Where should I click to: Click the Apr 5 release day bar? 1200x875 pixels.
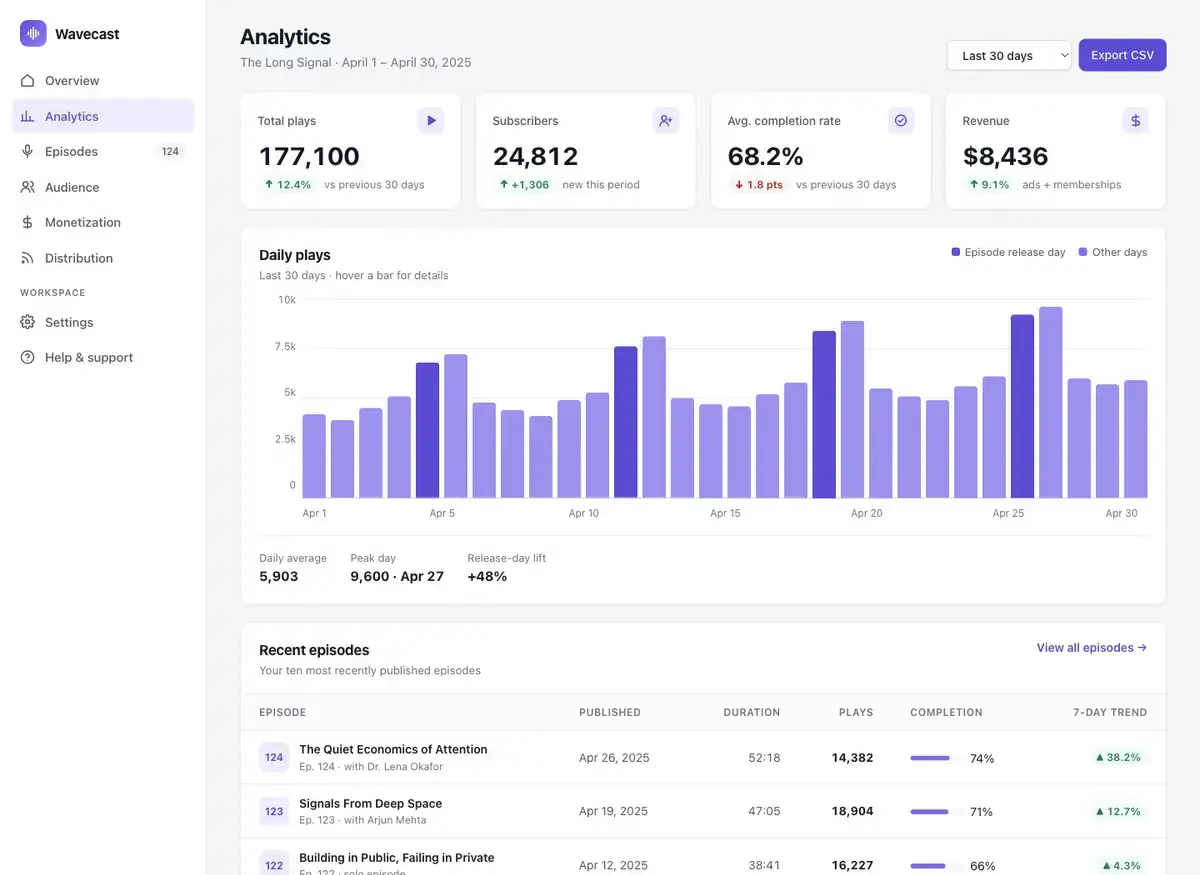point(427,430)
